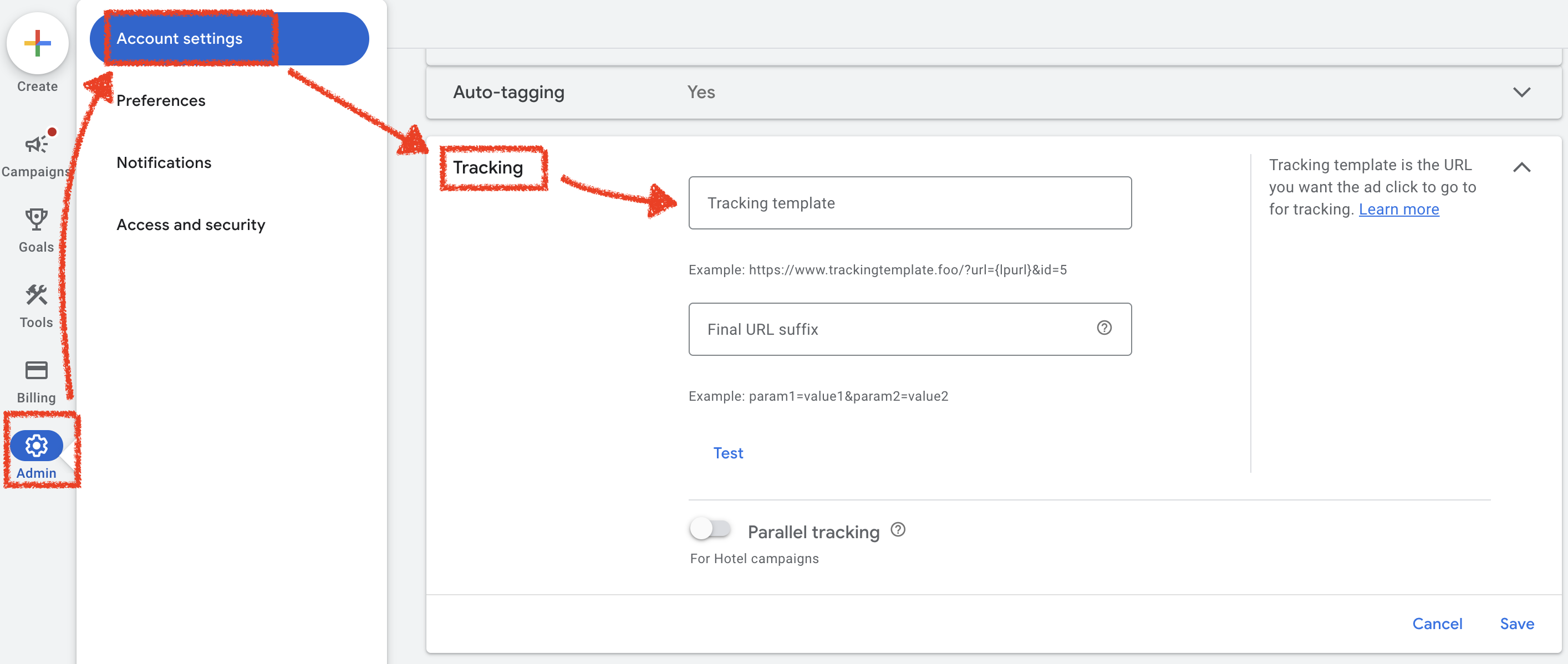Go to Notifications menu item
1568x664 pixels.
[x=164, y=162]
